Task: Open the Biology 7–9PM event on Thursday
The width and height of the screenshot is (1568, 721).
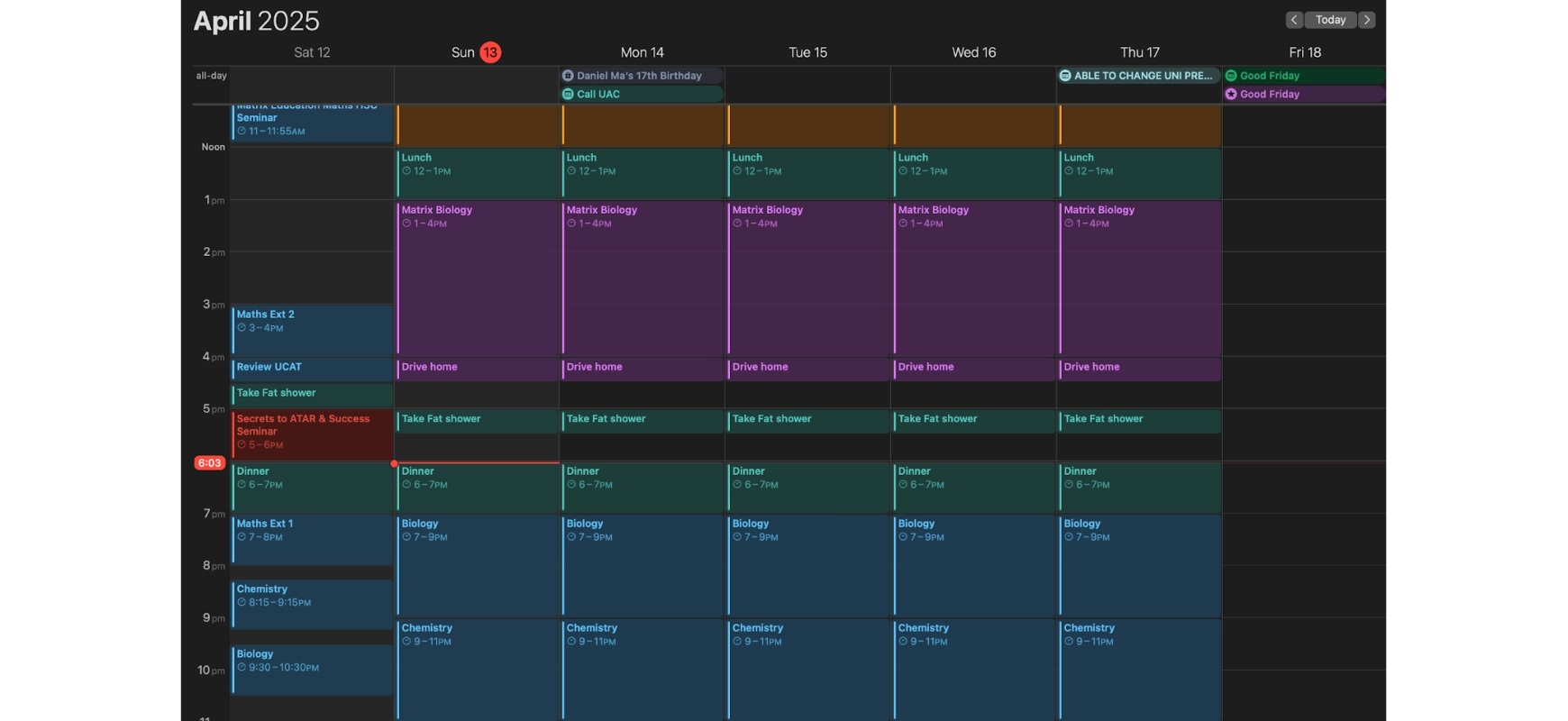Action: pyautogui.click(x=1140, y=565)
